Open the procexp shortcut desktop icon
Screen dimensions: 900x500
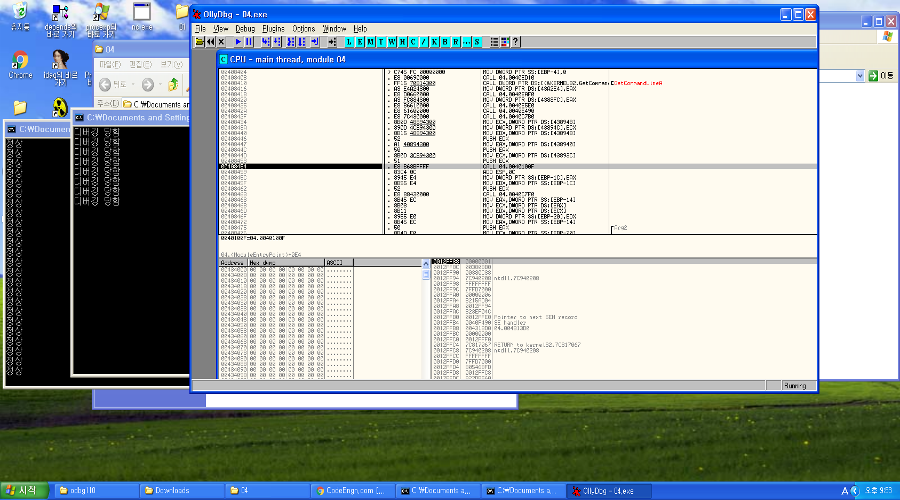101,21
